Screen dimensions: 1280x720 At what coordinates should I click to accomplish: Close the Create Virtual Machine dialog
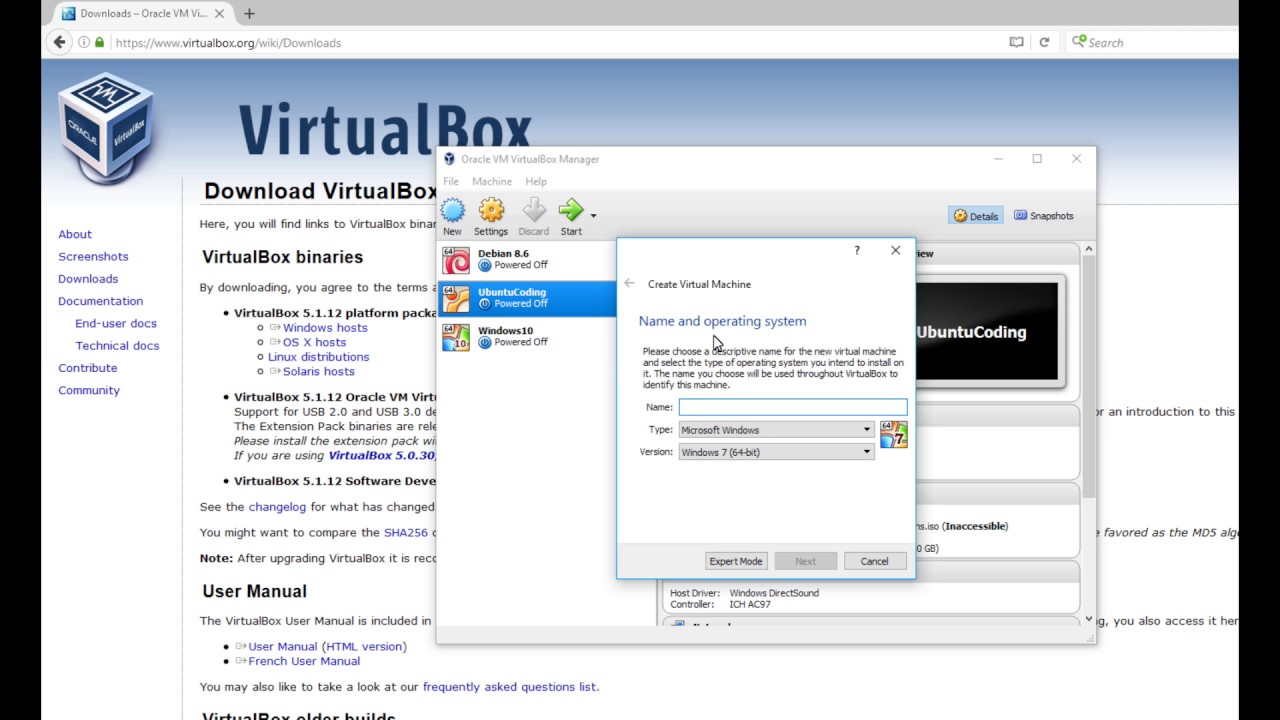tap(895, 250)
